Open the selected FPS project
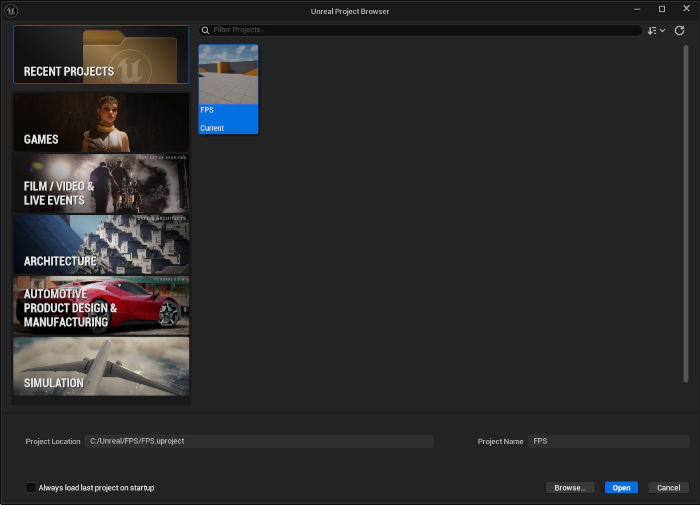This screenshot has width=700, height=505. click(x=621, y=488)
